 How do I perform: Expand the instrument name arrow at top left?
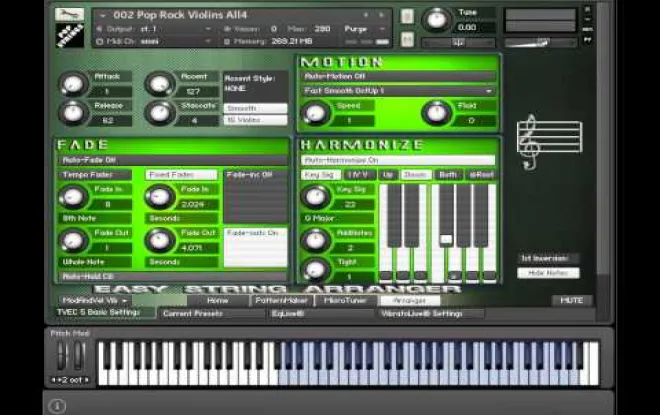102,16
